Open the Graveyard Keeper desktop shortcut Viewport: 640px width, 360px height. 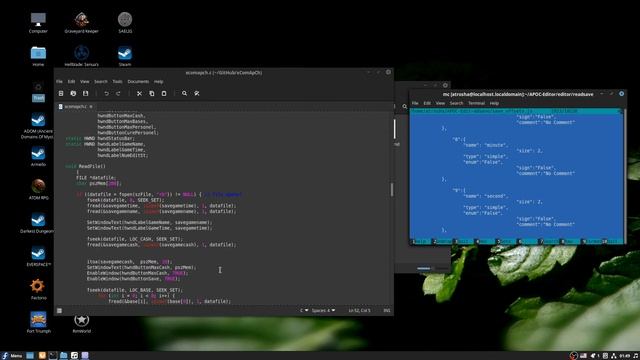82,23
